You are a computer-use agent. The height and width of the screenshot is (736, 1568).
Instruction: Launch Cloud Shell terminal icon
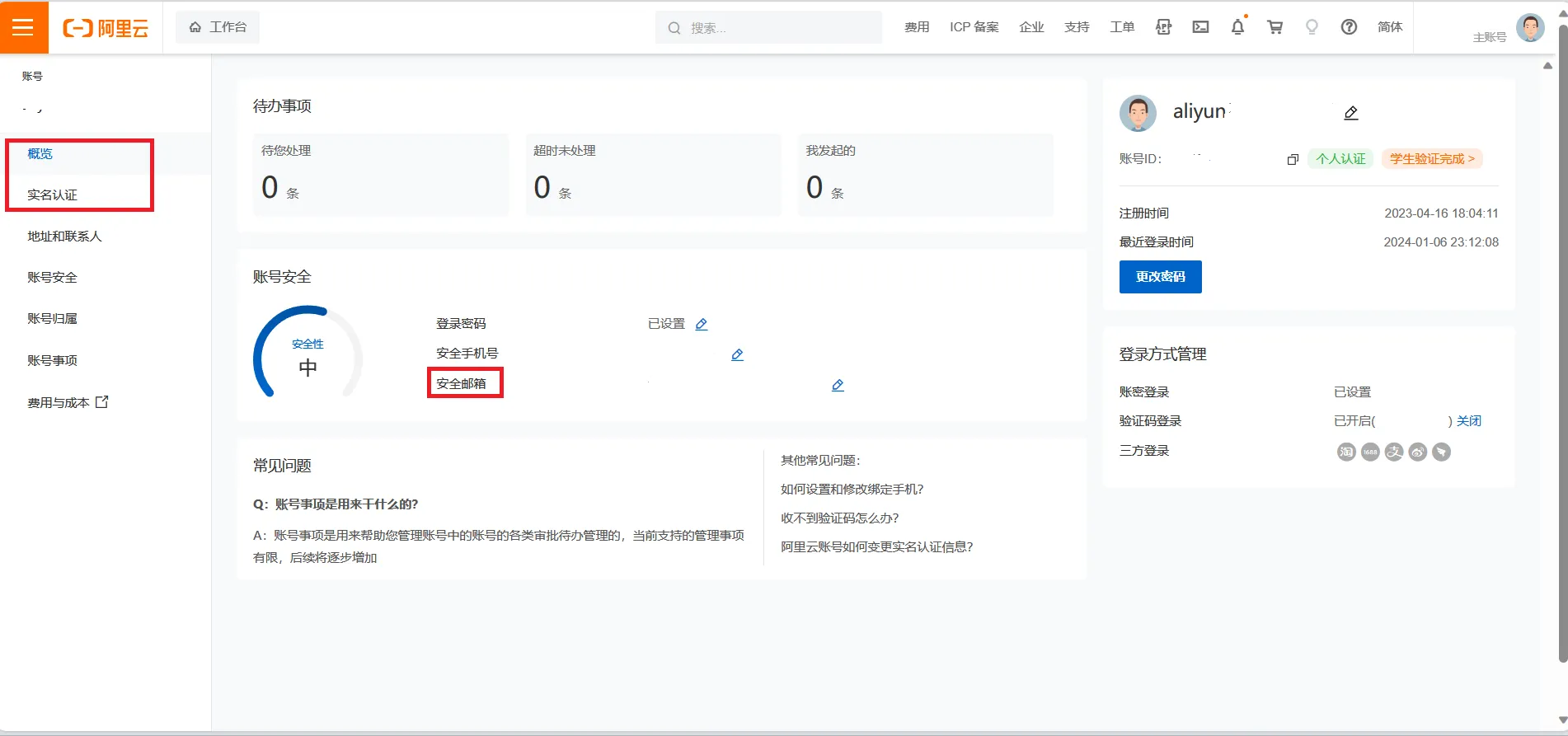point(1200,27)
